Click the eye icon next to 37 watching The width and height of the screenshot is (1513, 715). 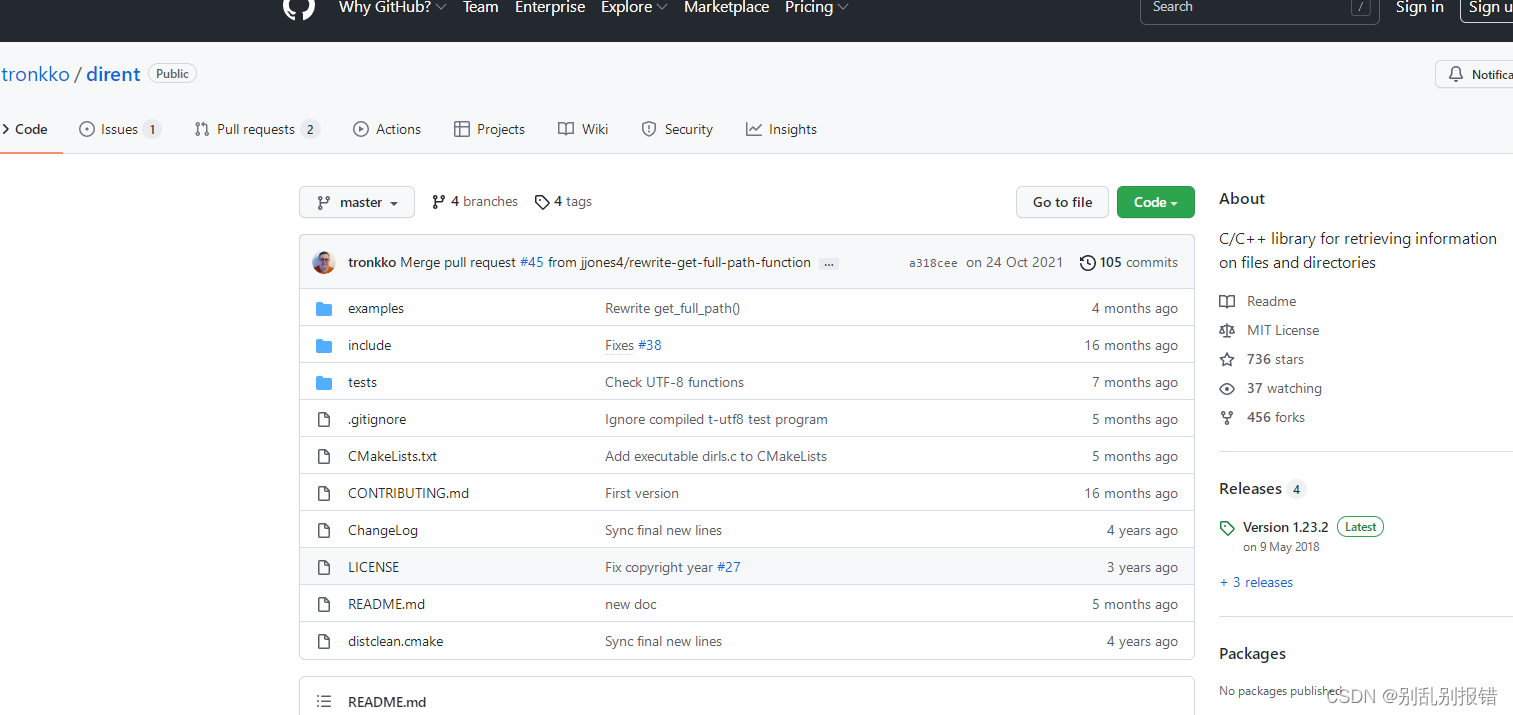tap(1227, 388)
